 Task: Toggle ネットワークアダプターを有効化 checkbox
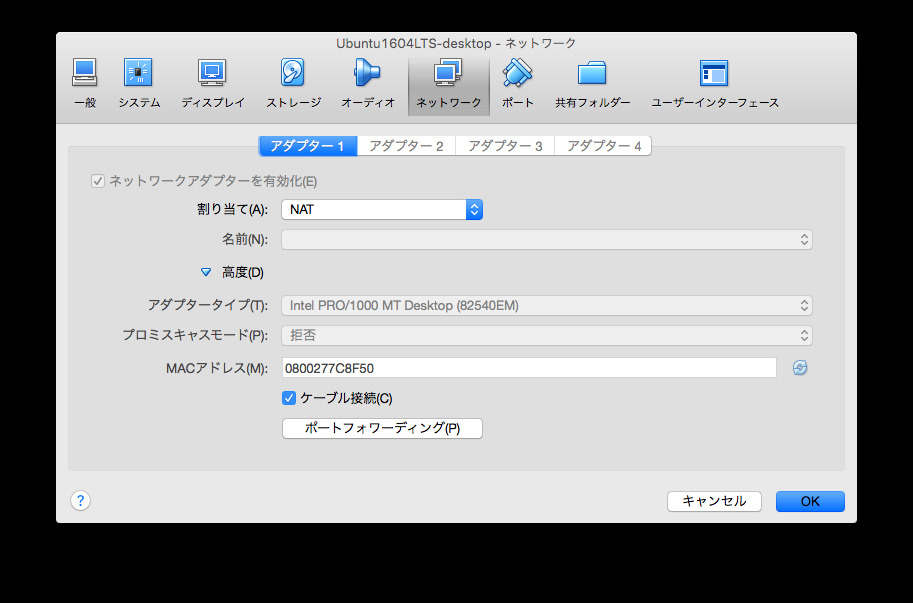click(98, 181)
